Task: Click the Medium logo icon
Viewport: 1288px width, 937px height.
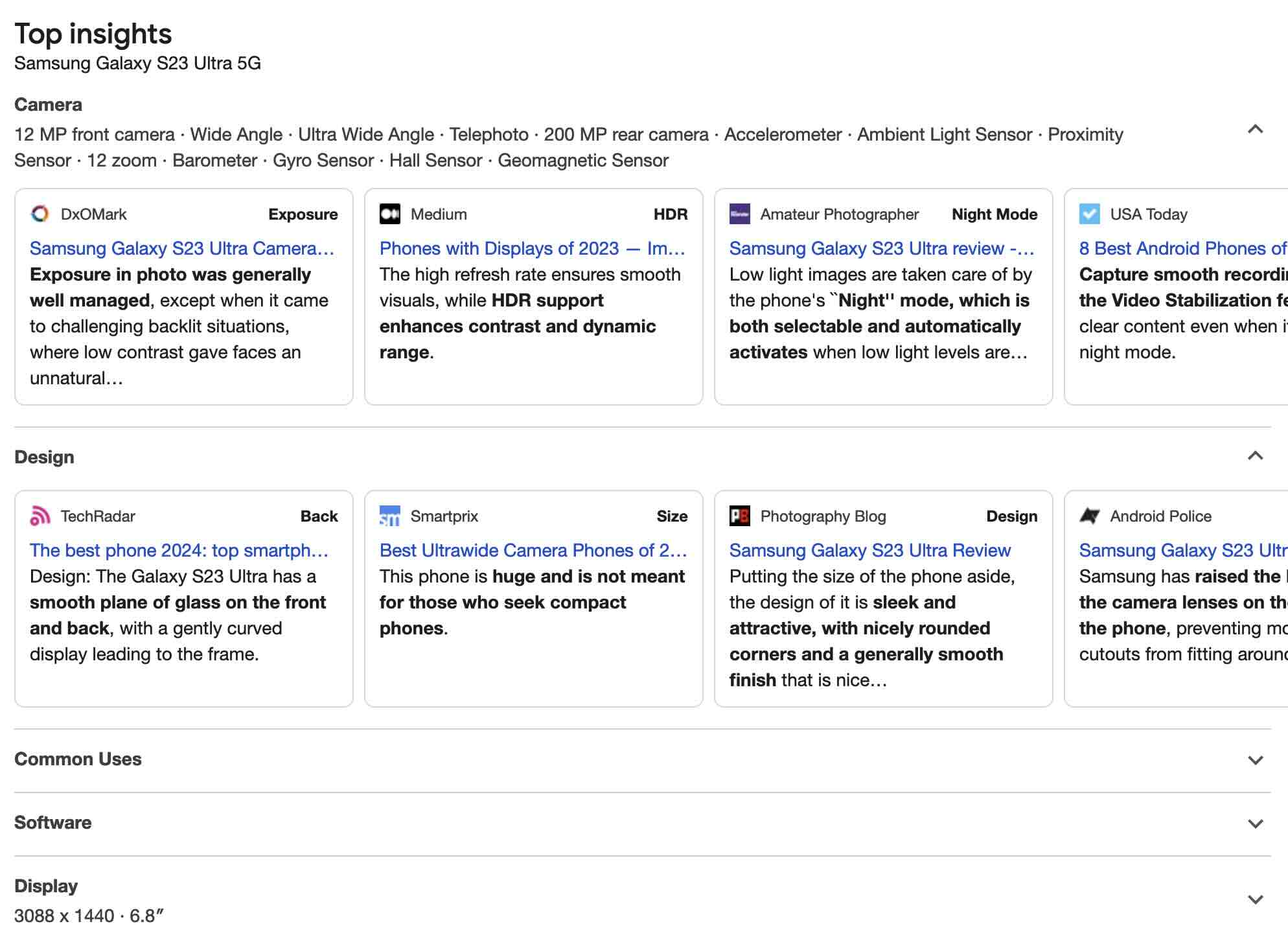Action: click(x=390, y=214)
